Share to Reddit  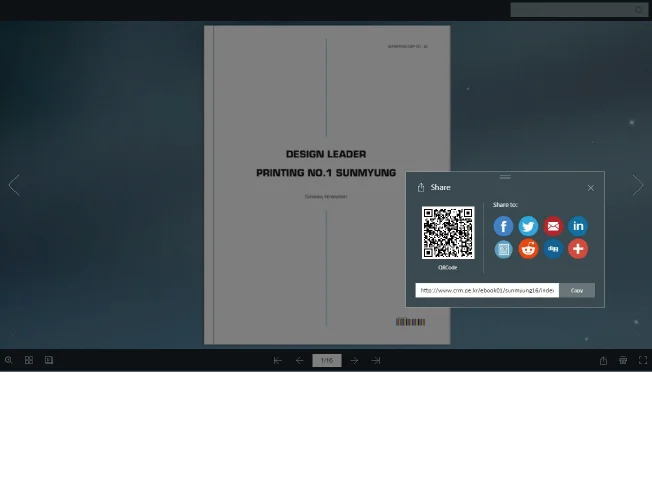[528, 249]
